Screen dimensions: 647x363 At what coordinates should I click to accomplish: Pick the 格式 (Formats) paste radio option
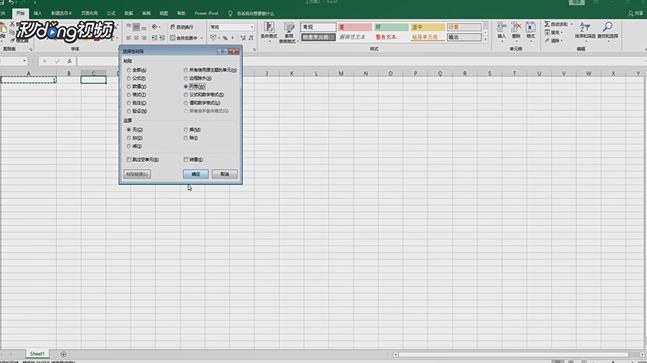click(137, 95)
